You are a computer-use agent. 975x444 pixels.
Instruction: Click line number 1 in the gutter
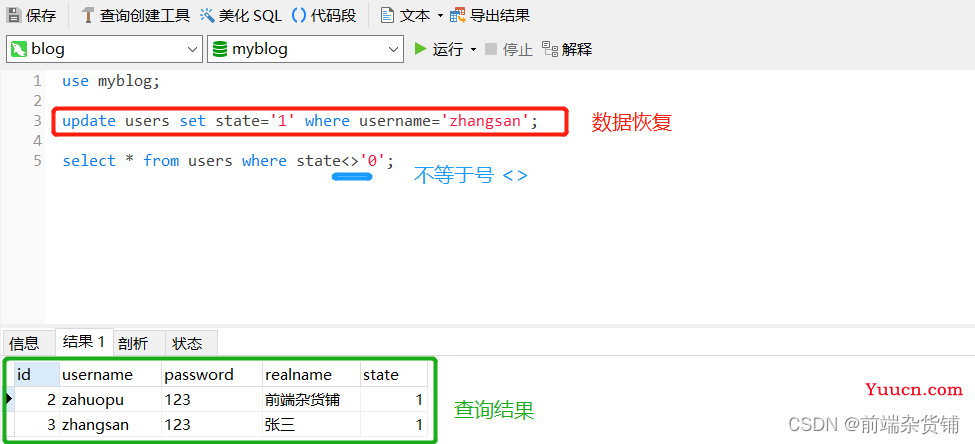tap(37, 81)
